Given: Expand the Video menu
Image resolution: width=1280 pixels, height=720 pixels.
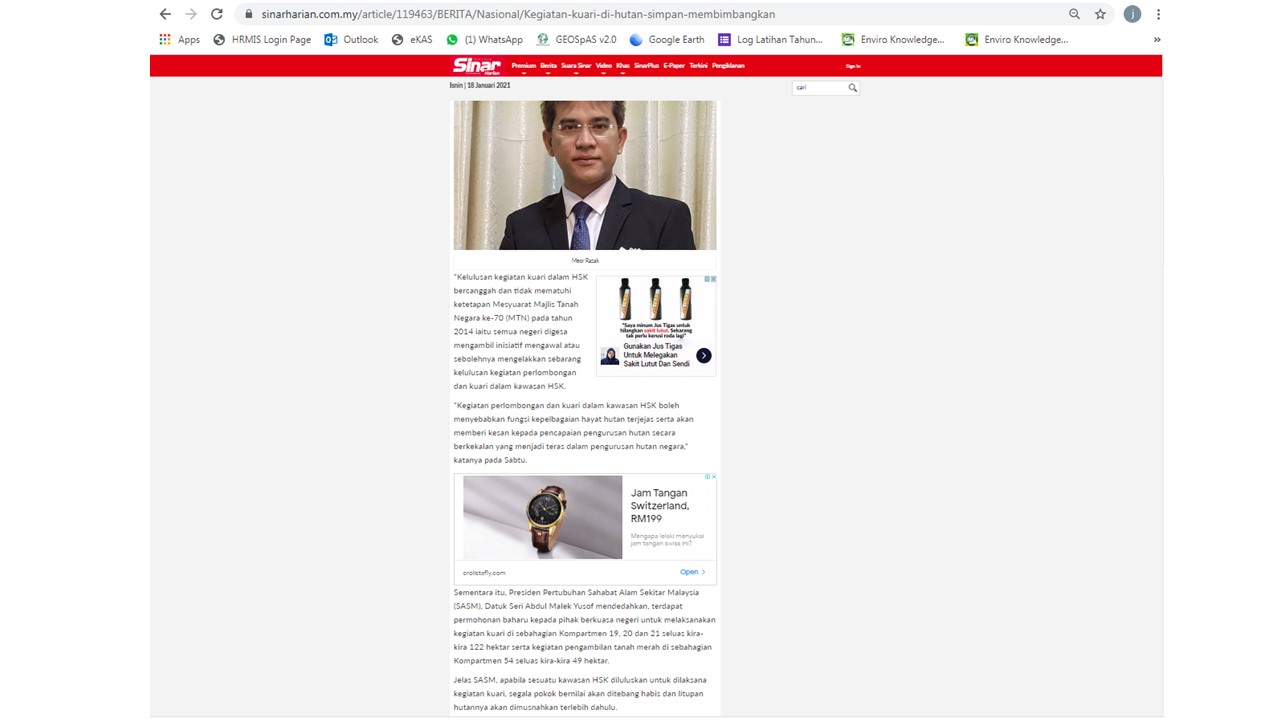Looking at the screenshot, I should pyautogui.click(x=604, y=66).
